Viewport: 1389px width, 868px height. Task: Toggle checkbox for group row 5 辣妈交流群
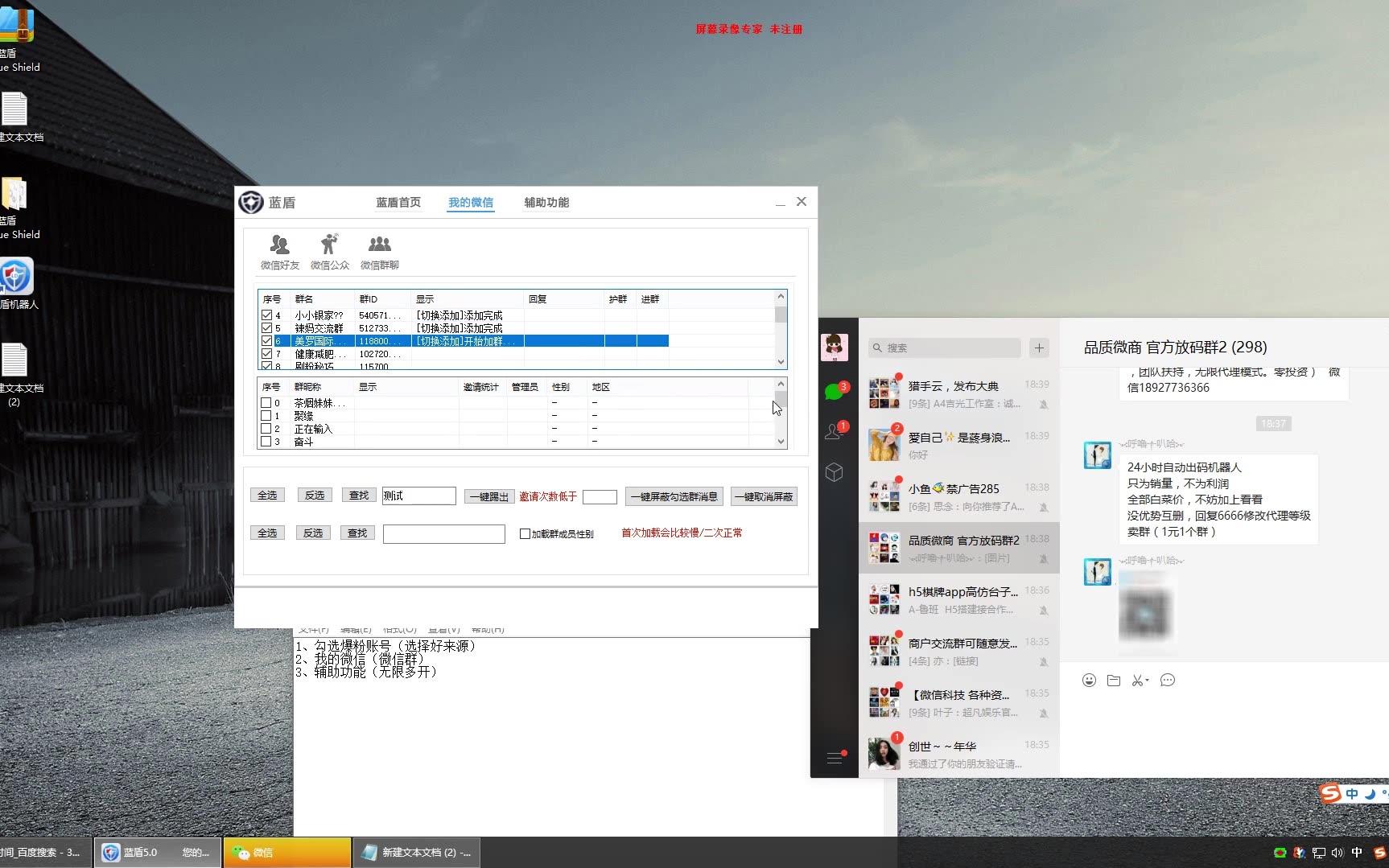(x=266, y=328)
